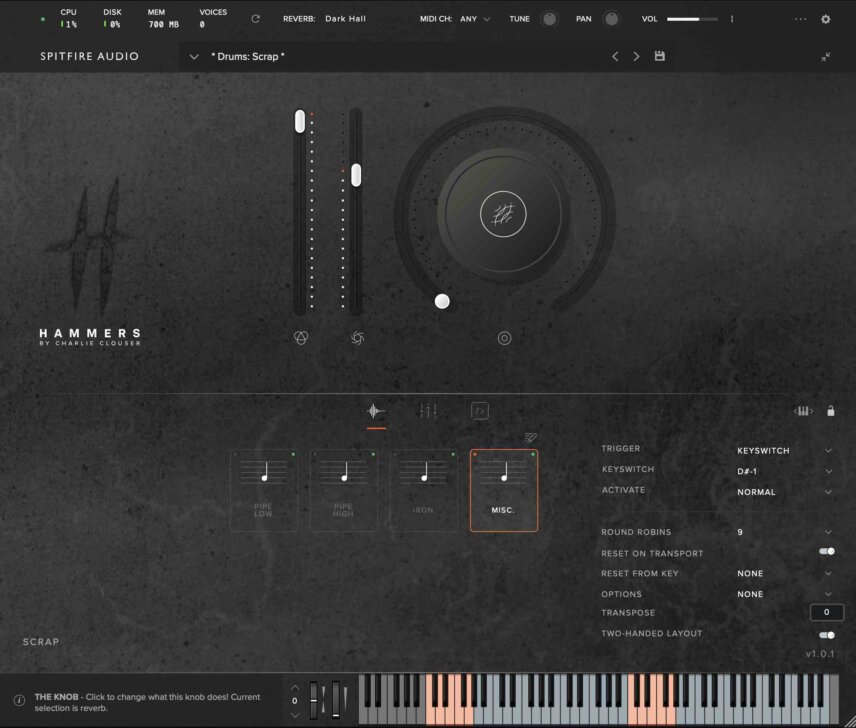Click the collapse view arrows icon
Viewport: 856px width, 728px height.
(825, 57)
